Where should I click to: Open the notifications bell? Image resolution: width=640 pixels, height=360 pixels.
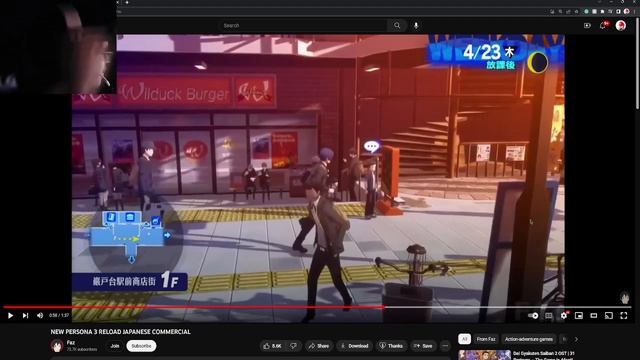pyautogui.click(x=603, y=25)
